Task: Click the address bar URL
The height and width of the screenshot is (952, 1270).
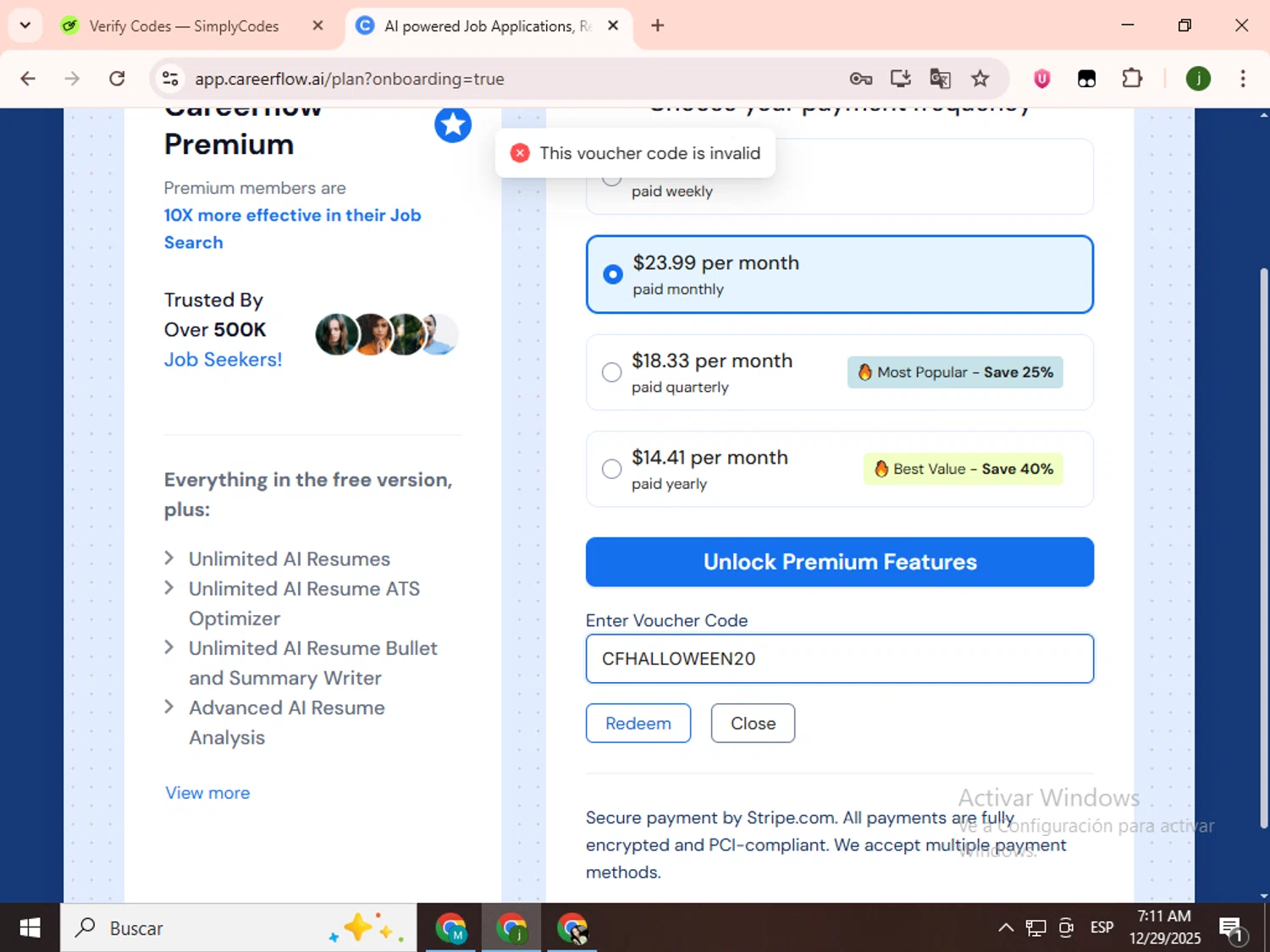Action: click(350, 79)
